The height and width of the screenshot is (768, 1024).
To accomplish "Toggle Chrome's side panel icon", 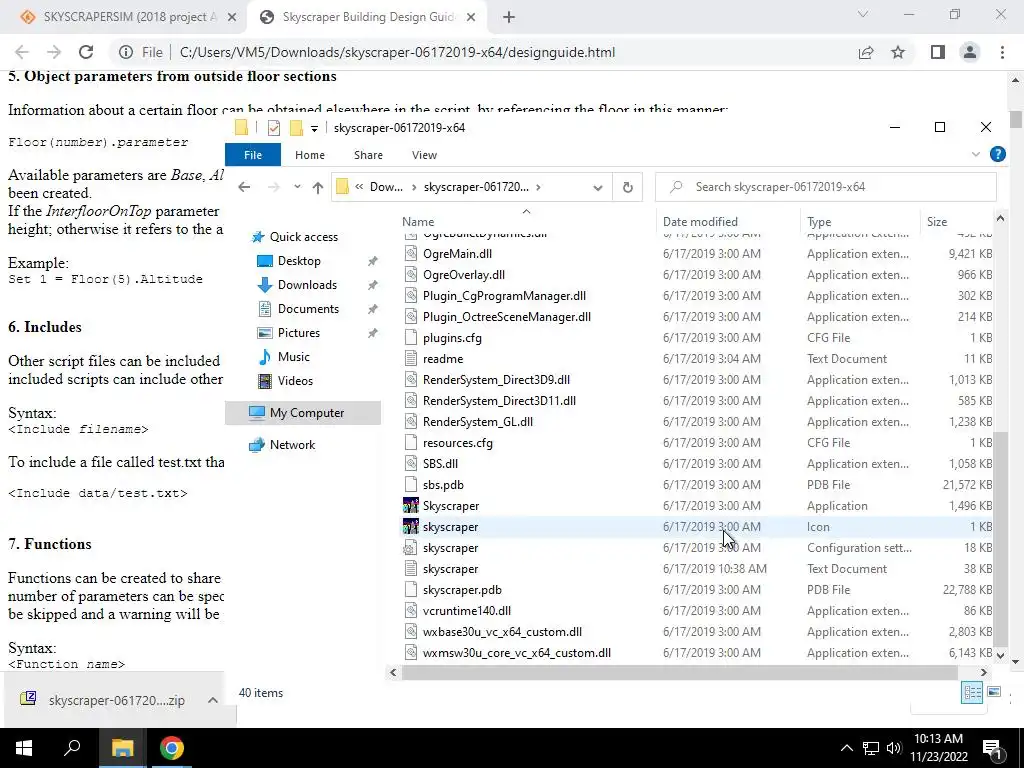I will [938, 52].
